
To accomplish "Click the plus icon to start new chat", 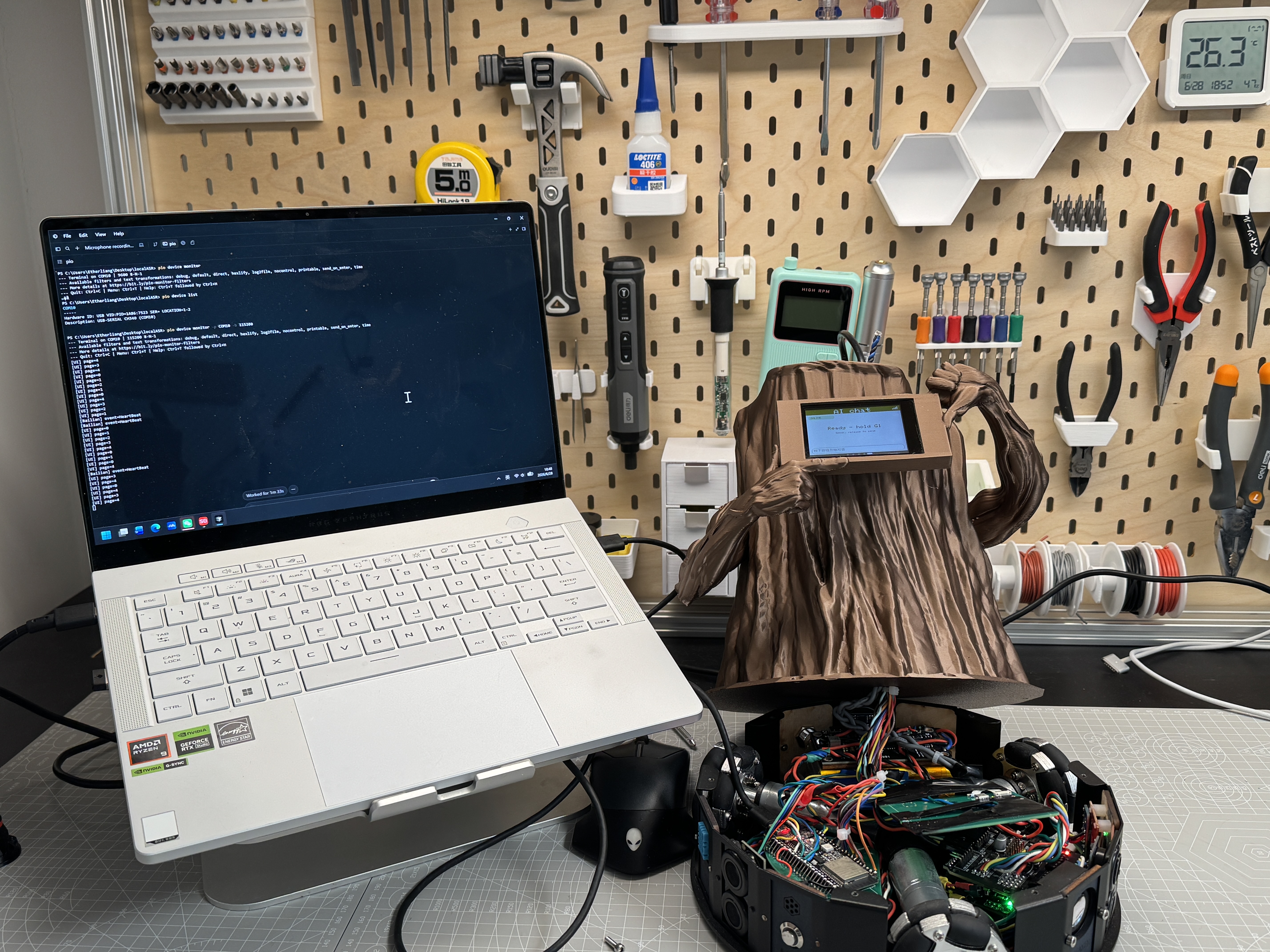I will (x=78, y=248).
